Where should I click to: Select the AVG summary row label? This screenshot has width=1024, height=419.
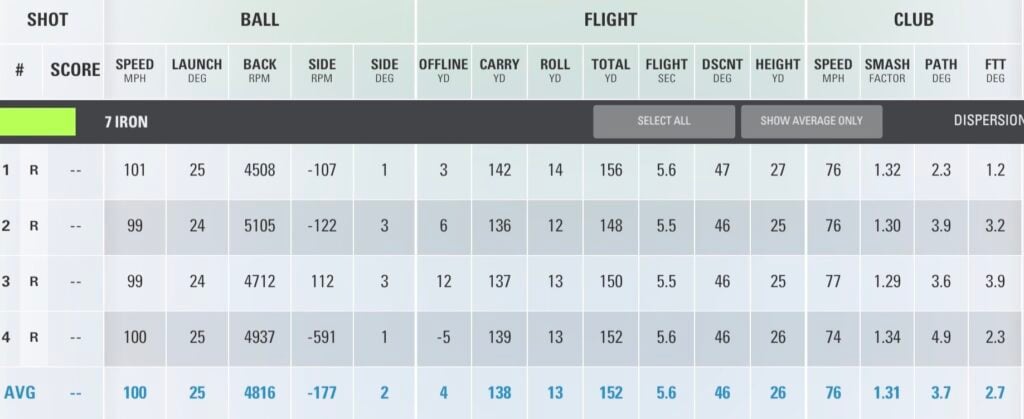click(x=19, y=393)
